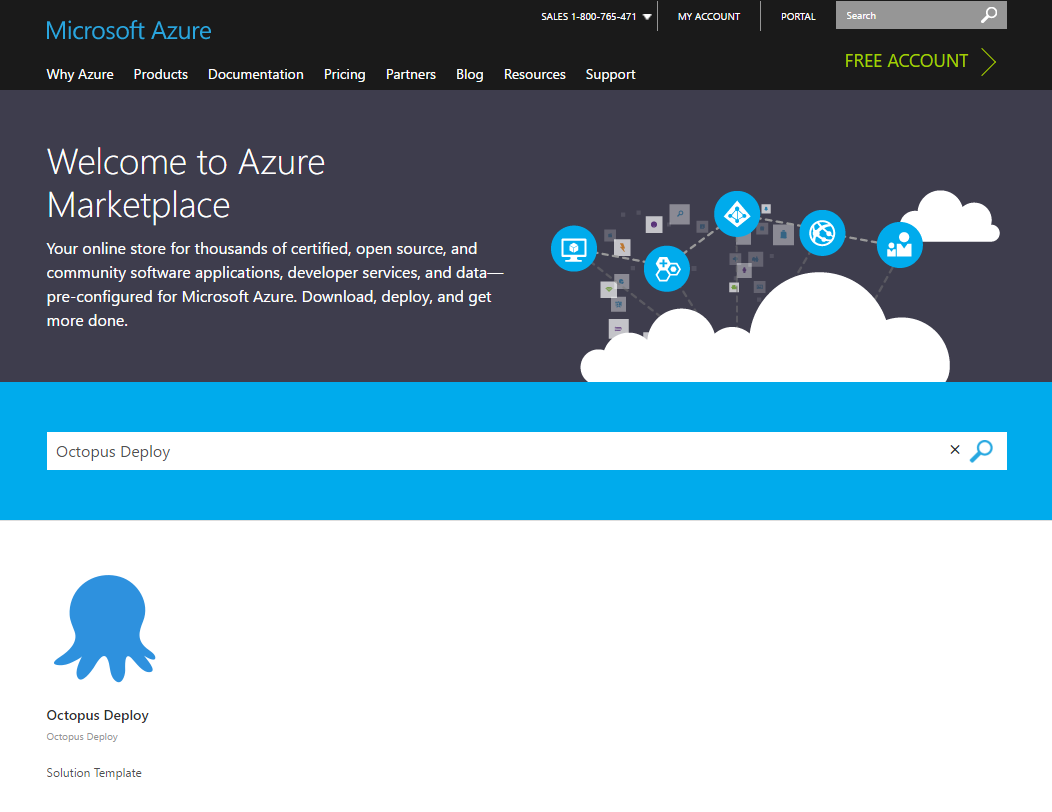Screen dimensions: 1052x812
Task: Focus the Marketplace search field containing Octopus Deploy
Action: [490, 451]
